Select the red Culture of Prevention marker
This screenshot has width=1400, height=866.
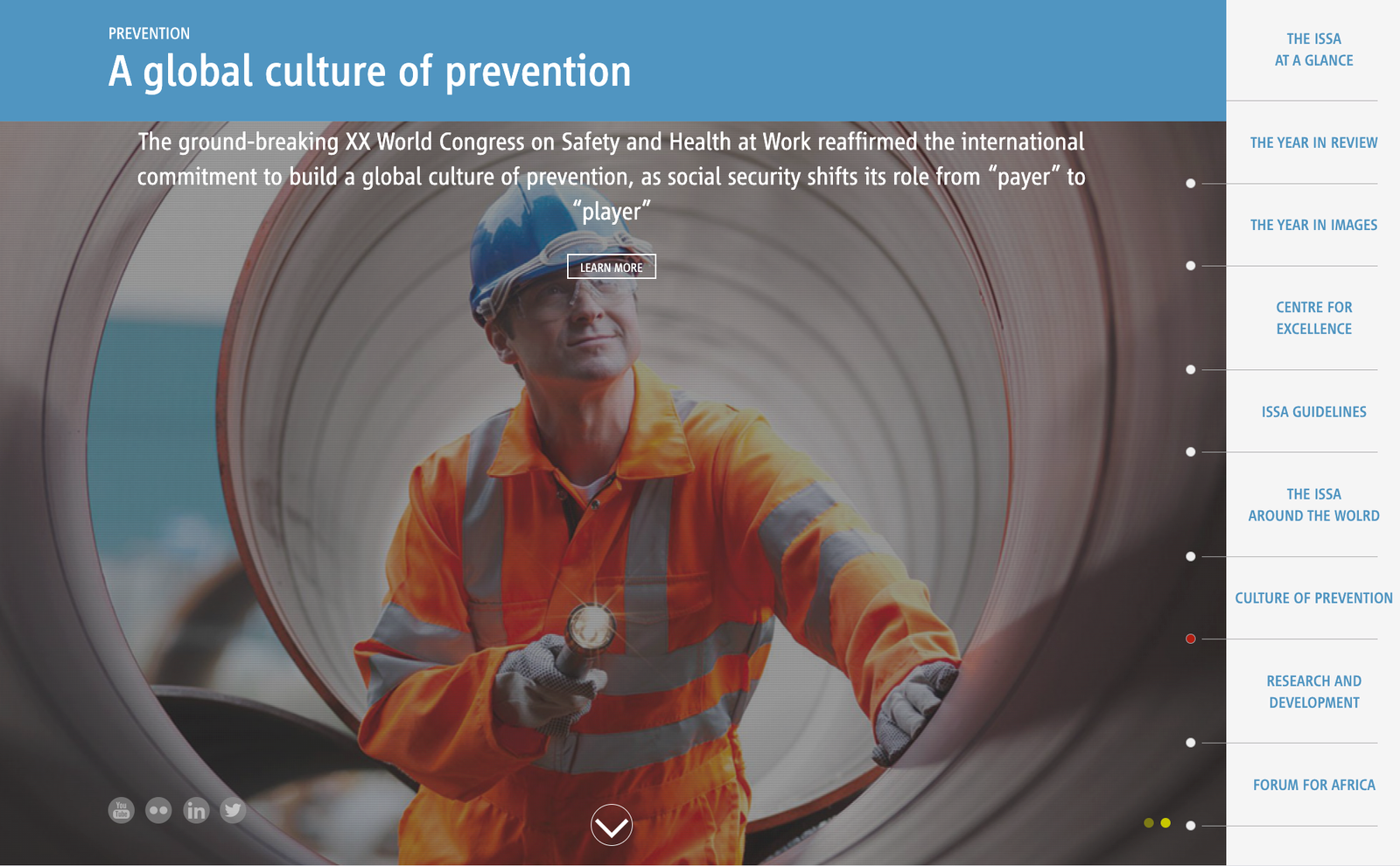(1190, 639)
